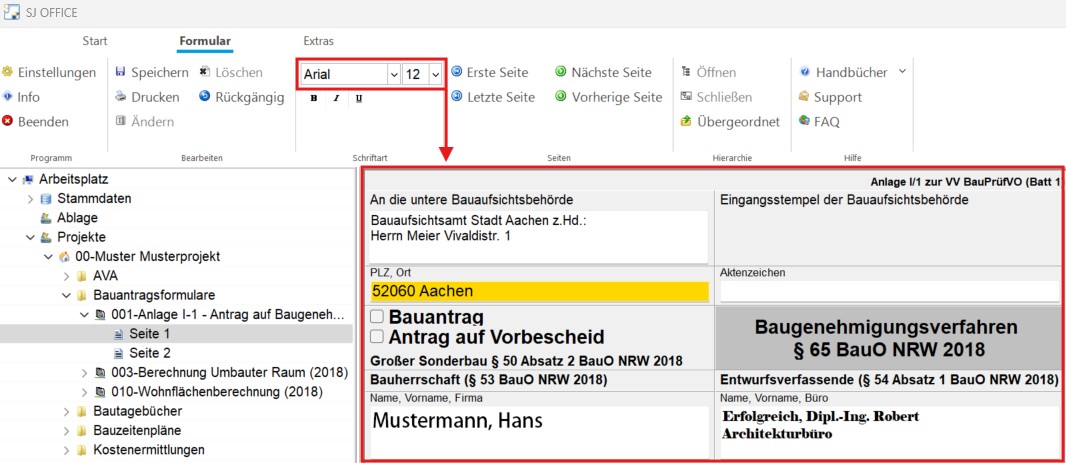Viewport: 1066px width, 464px height.
Task: Open the Arial font dropdown
Action: coord(393,74)
